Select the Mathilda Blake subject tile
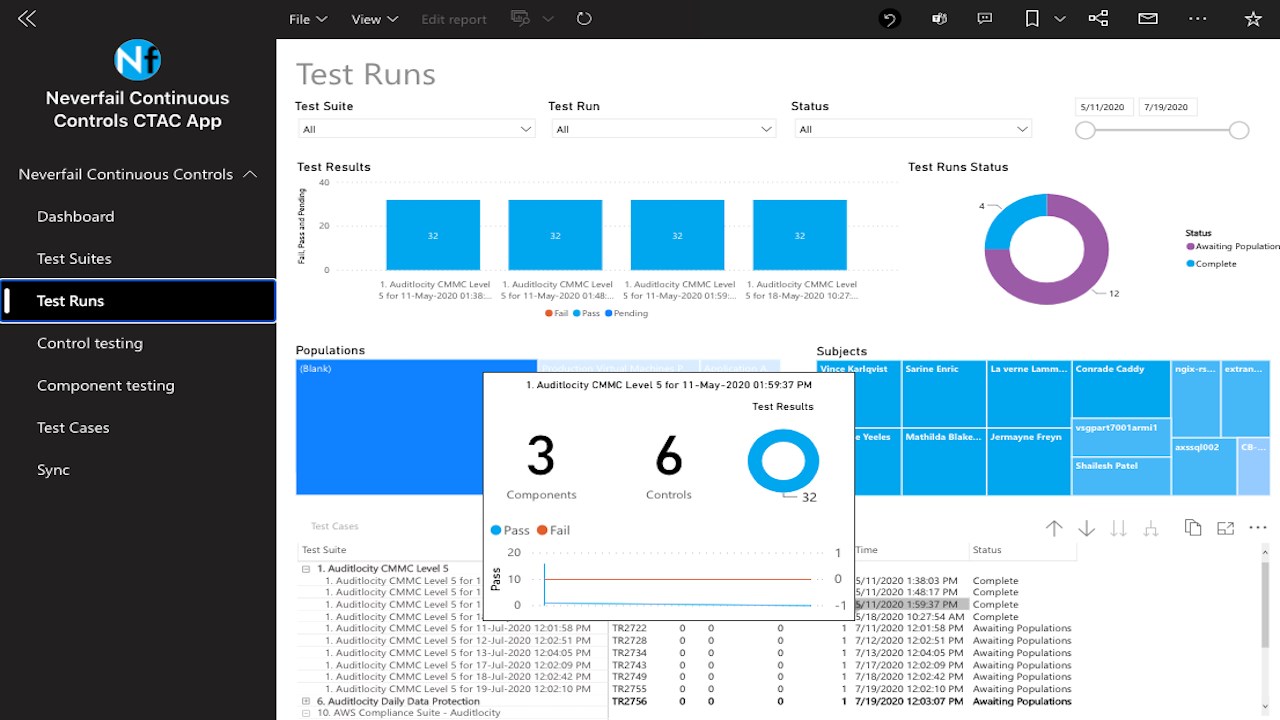This screenshot has height=720, width=1280. [x=943, y=462]
